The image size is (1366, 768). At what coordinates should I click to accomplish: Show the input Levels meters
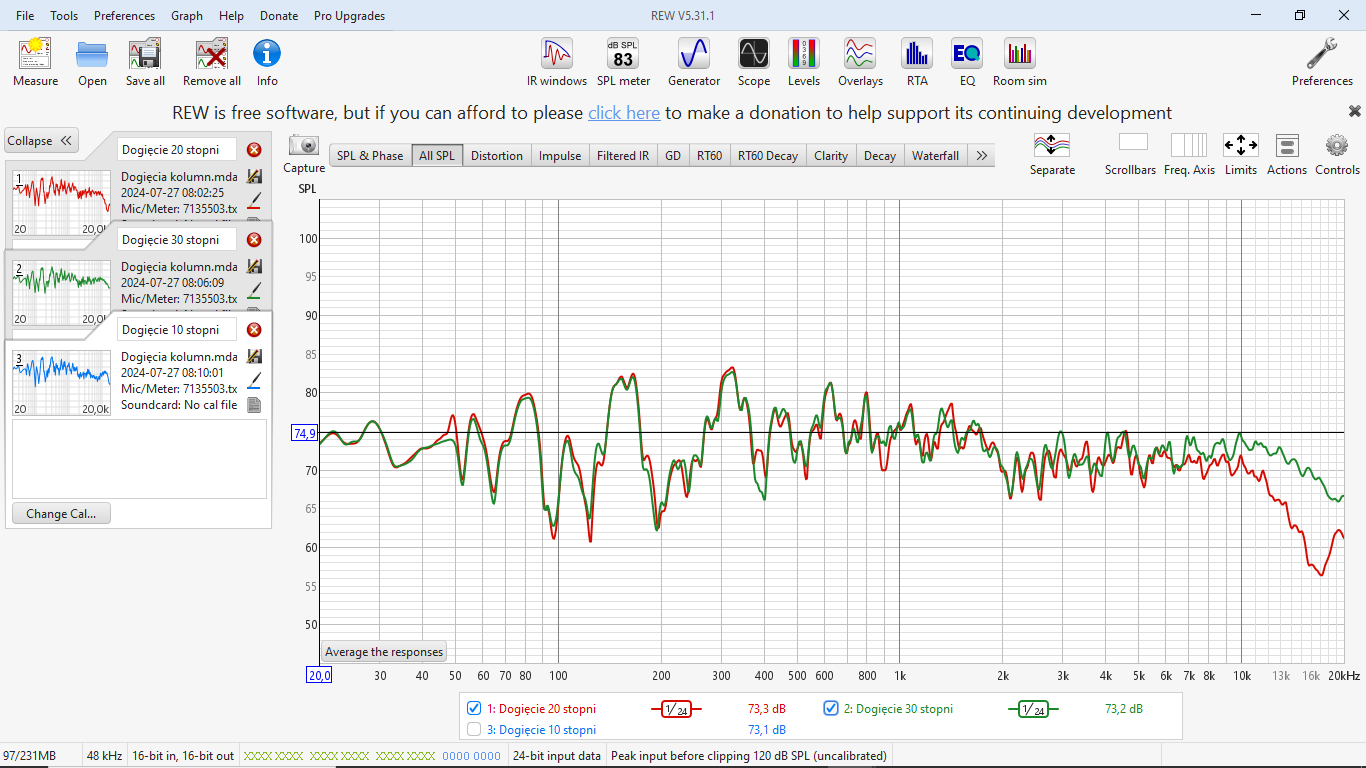[803, 62]
